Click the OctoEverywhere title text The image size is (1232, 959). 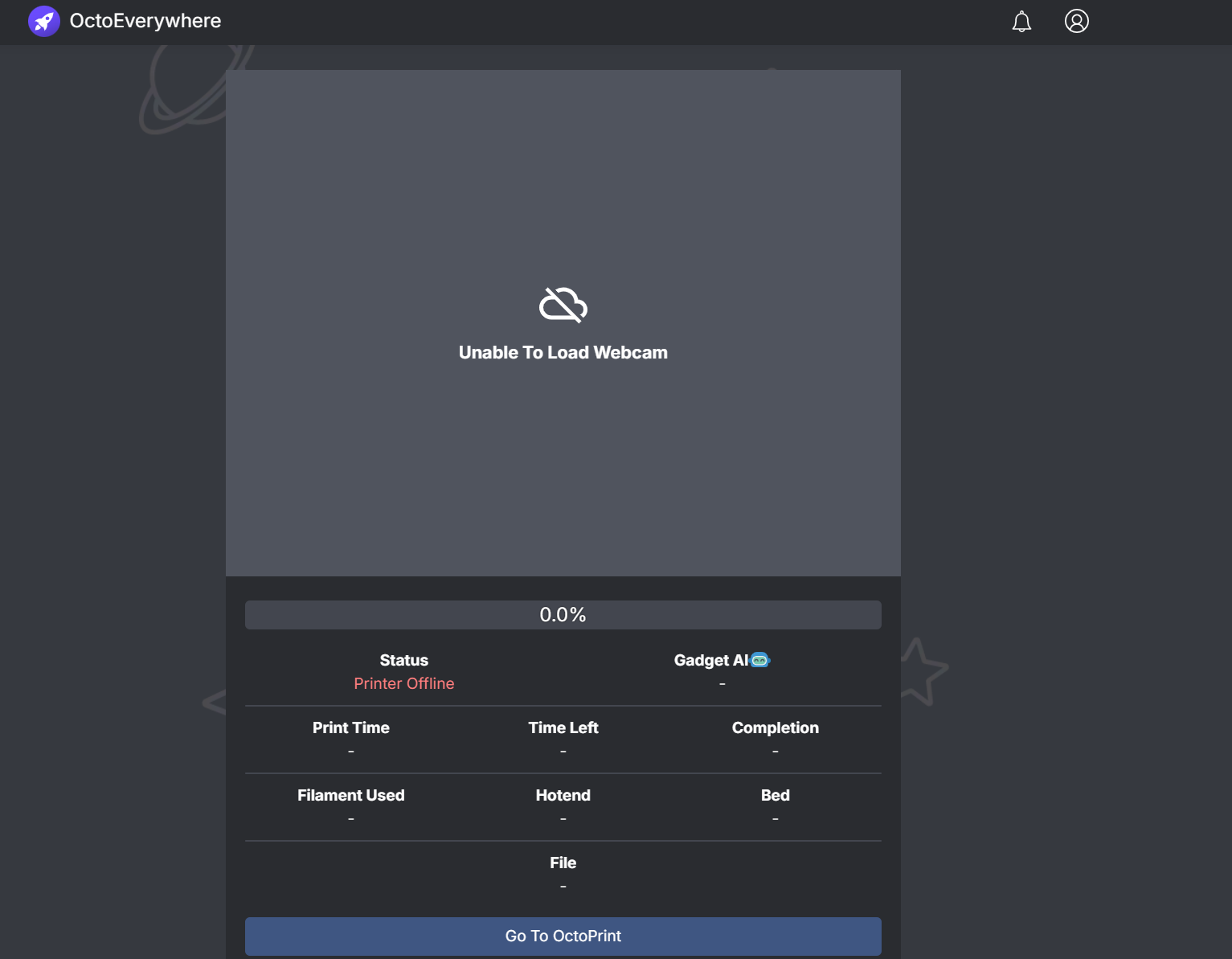point(145,21)
